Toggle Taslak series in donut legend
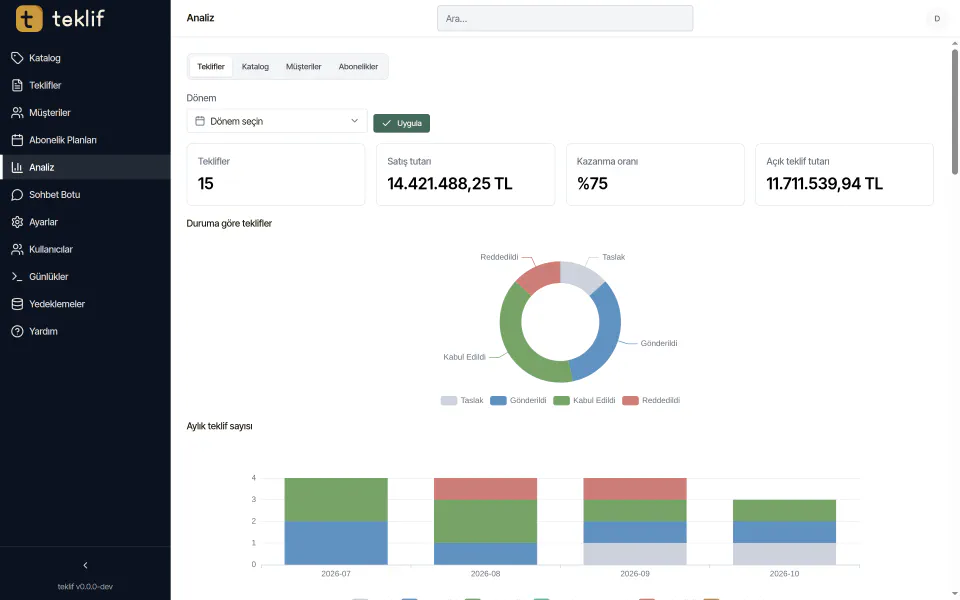 coord(462,400)
